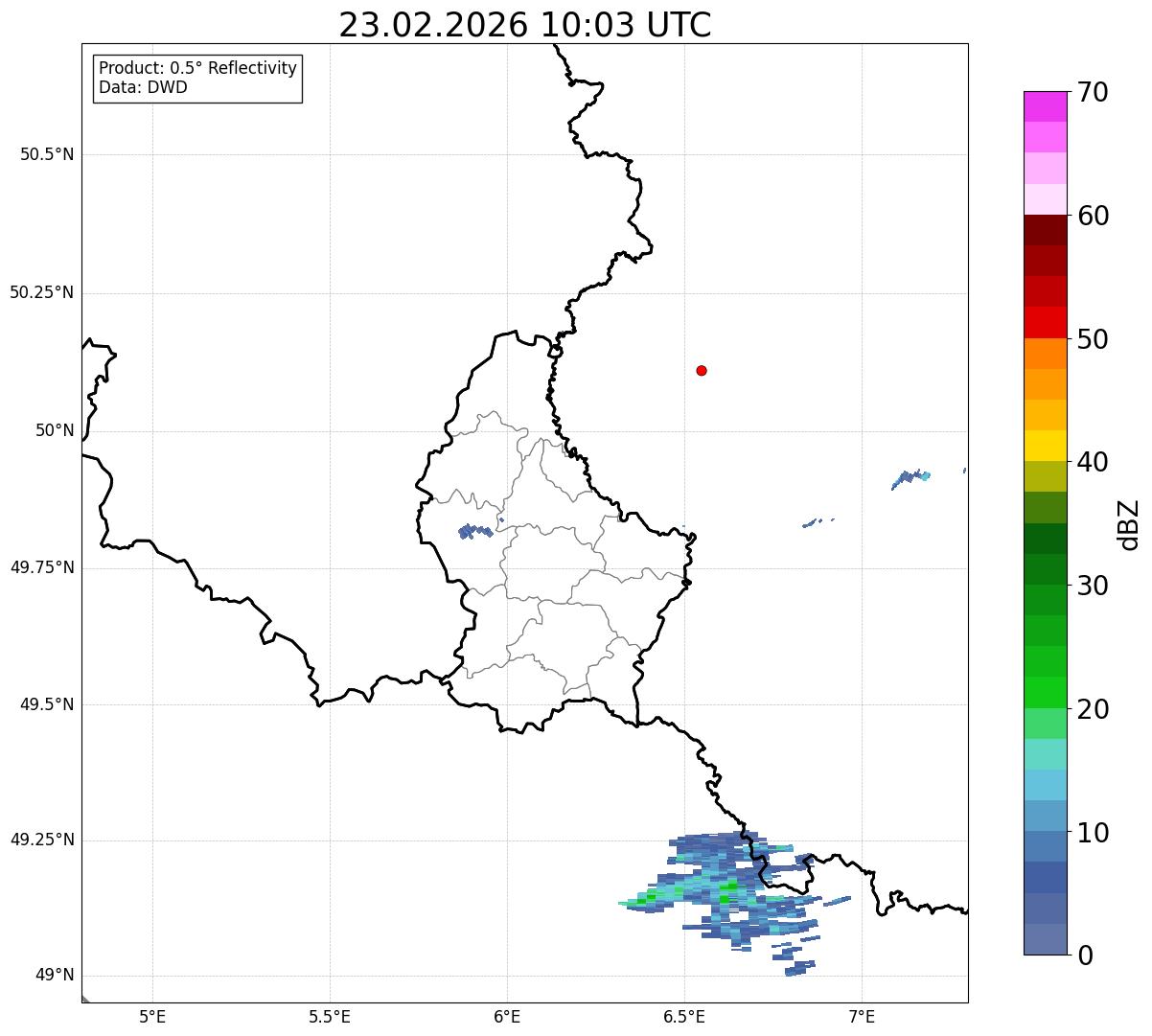1152x1036 pixels.
Task: Click the "49.5°N" latitude label
Action: pos(46,704)
